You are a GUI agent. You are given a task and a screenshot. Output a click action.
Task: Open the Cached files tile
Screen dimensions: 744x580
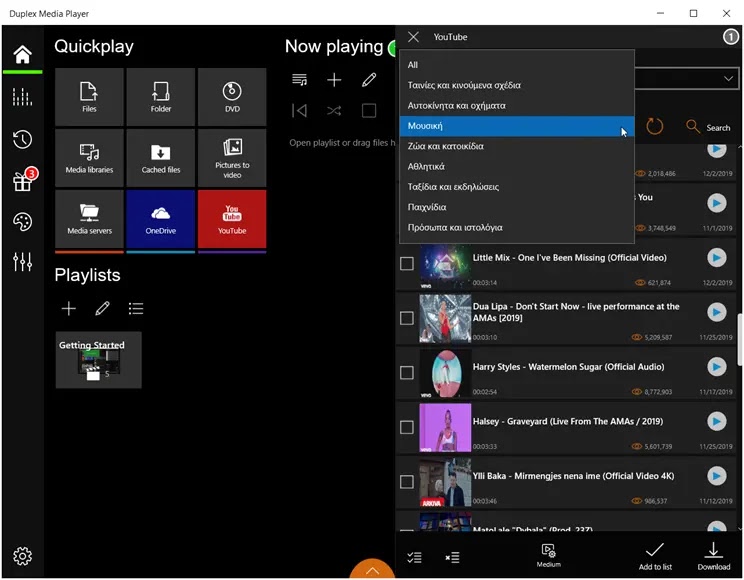161,158
